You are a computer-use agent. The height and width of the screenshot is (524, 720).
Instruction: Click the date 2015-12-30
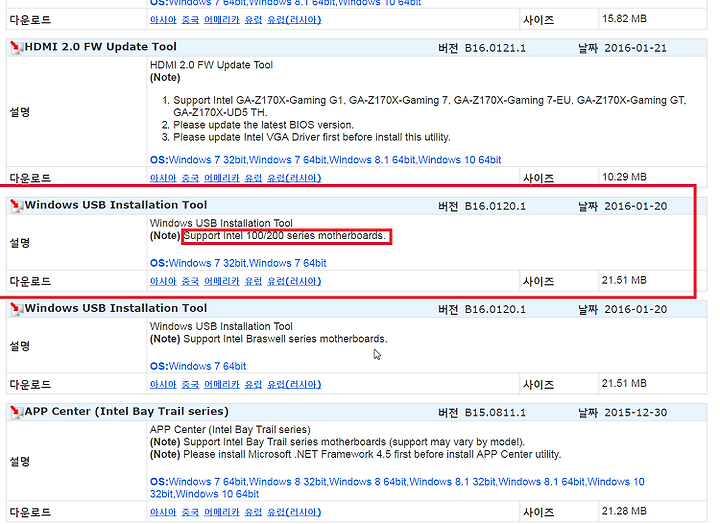(636, 413)
